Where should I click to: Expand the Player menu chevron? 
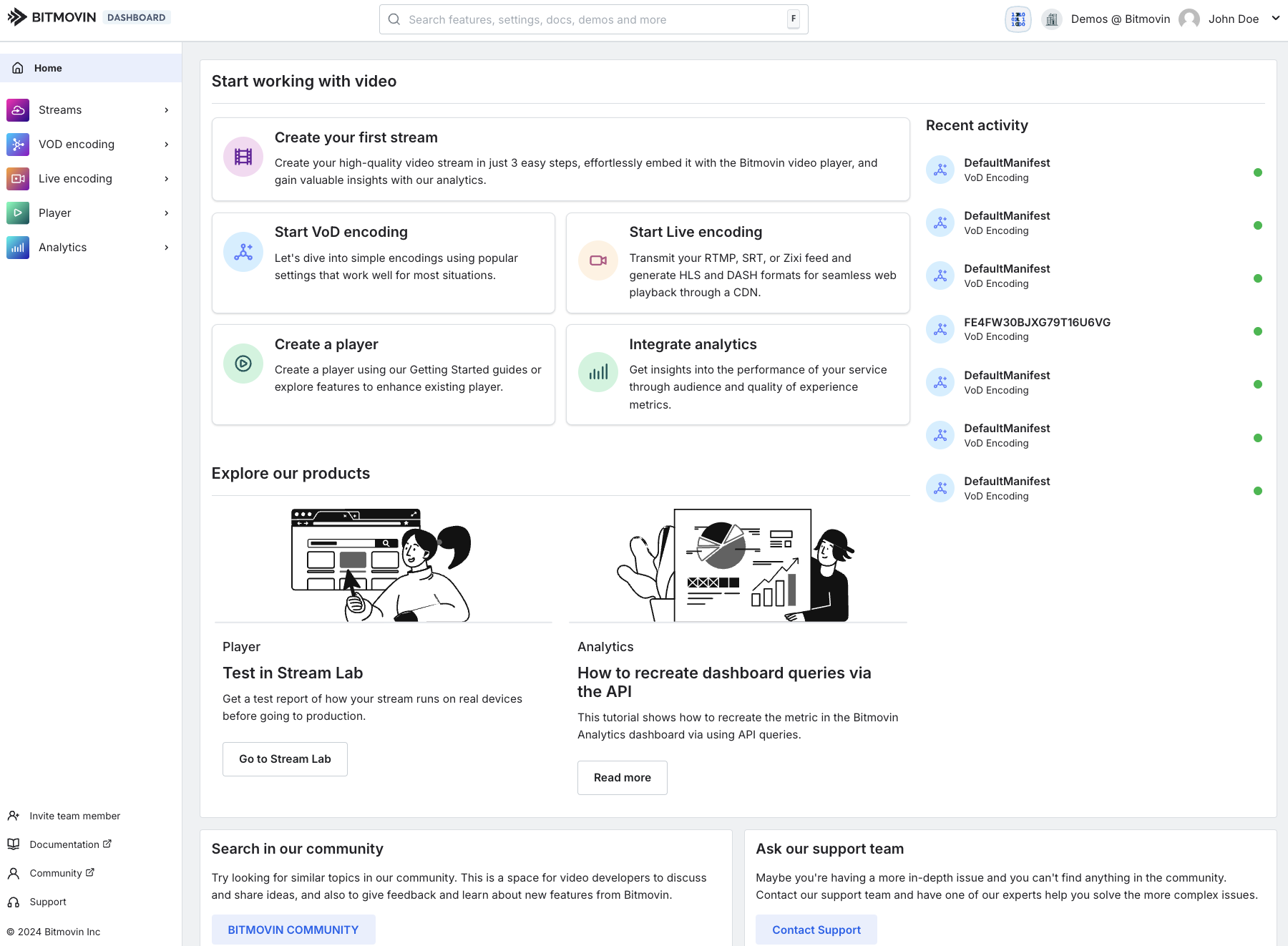coord(167,213)
